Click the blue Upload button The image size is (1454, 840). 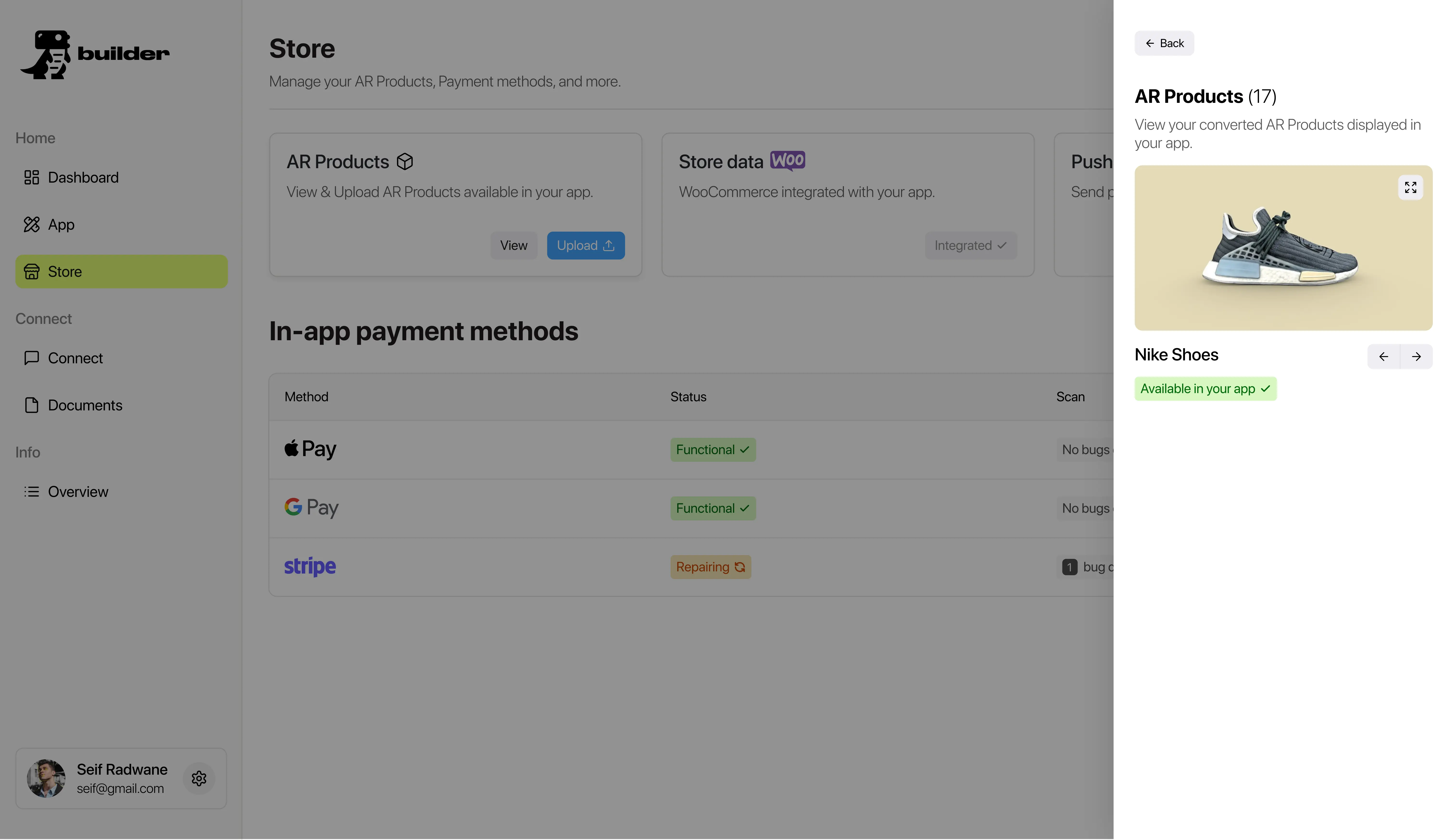tap(585, 246)
